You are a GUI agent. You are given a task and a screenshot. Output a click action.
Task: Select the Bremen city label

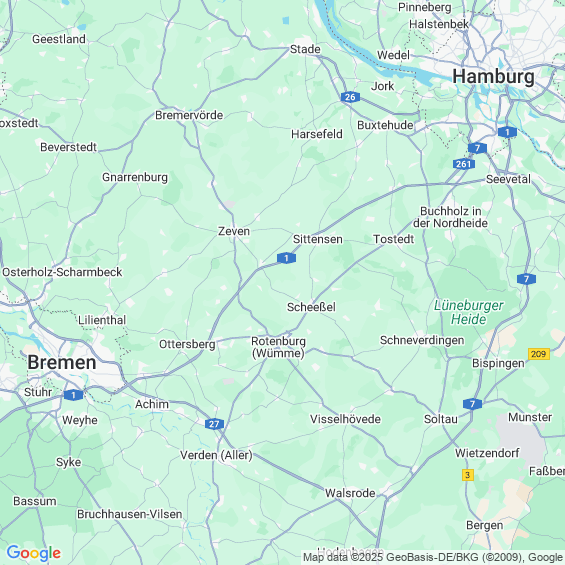pos(62,362)
